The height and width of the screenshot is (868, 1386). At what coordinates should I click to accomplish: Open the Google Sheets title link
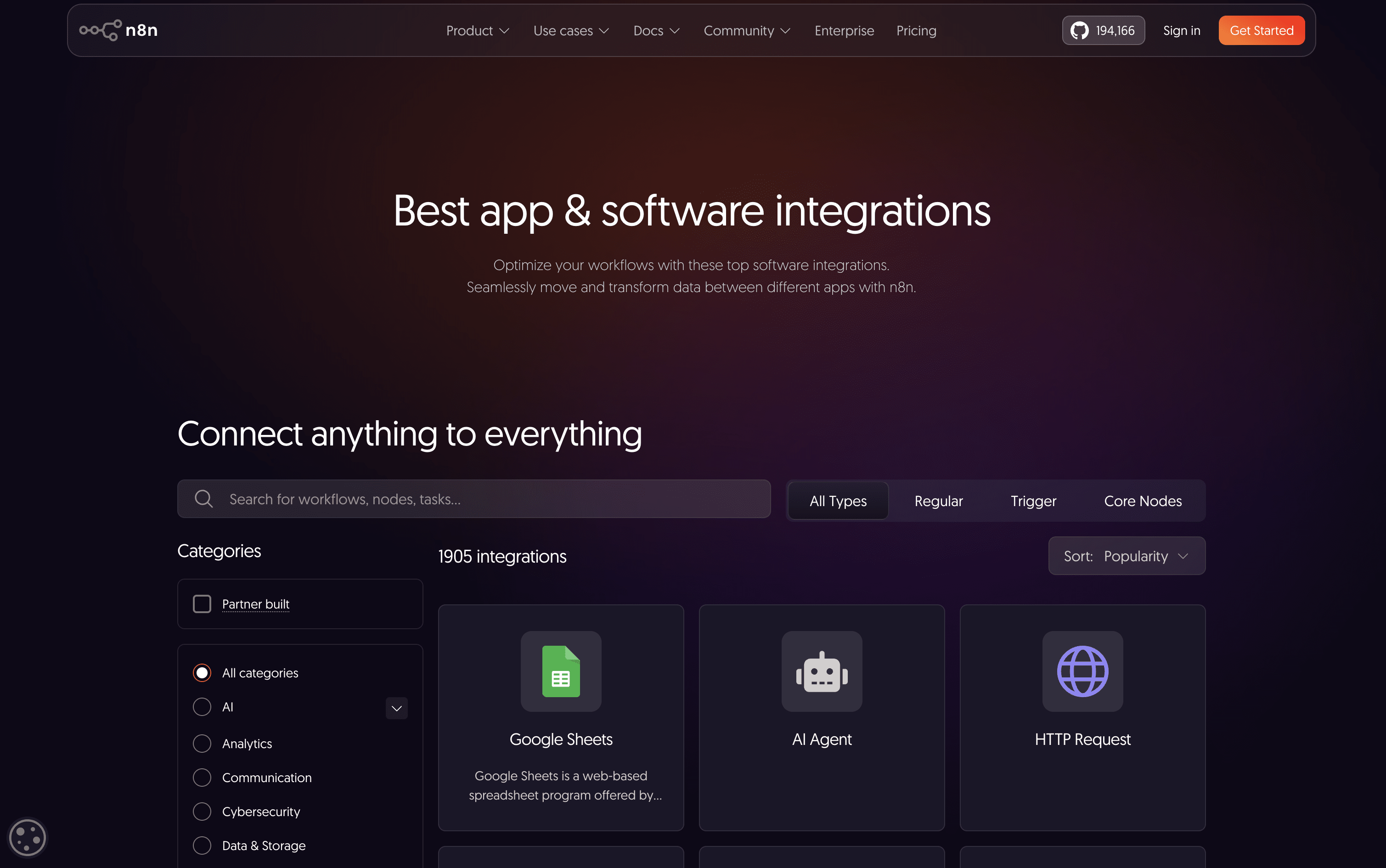tap(561, 739)
